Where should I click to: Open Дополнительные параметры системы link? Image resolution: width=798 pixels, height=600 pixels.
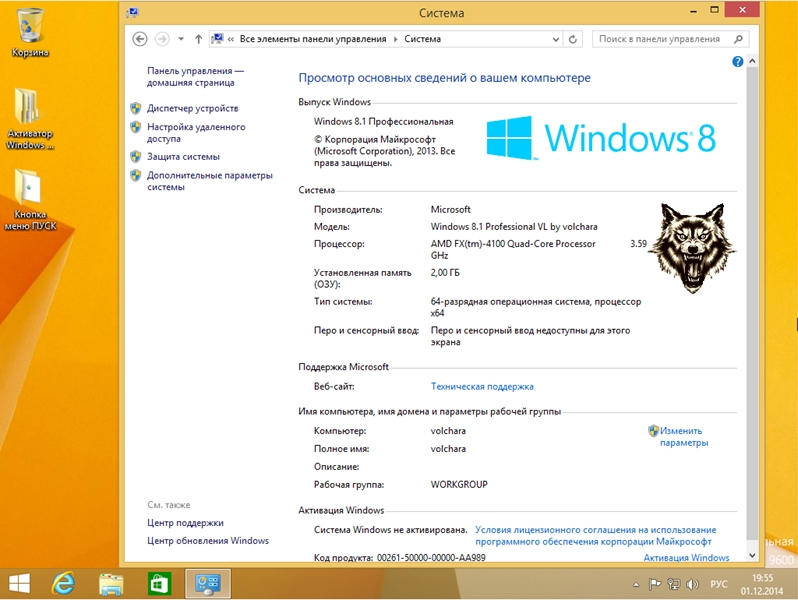tap(210, 181)
